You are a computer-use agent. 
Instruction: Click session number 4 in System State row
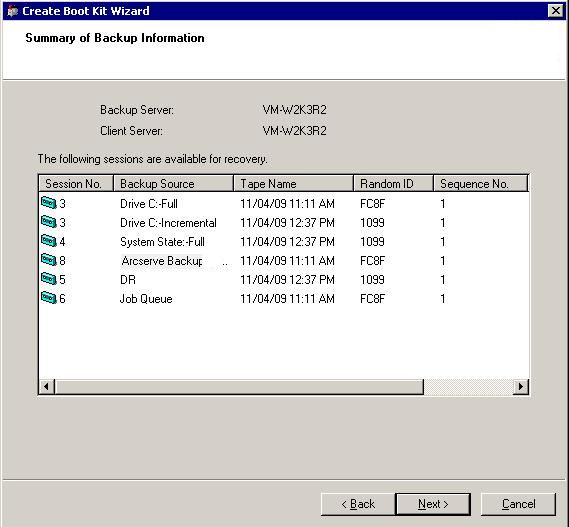(62, 242)
